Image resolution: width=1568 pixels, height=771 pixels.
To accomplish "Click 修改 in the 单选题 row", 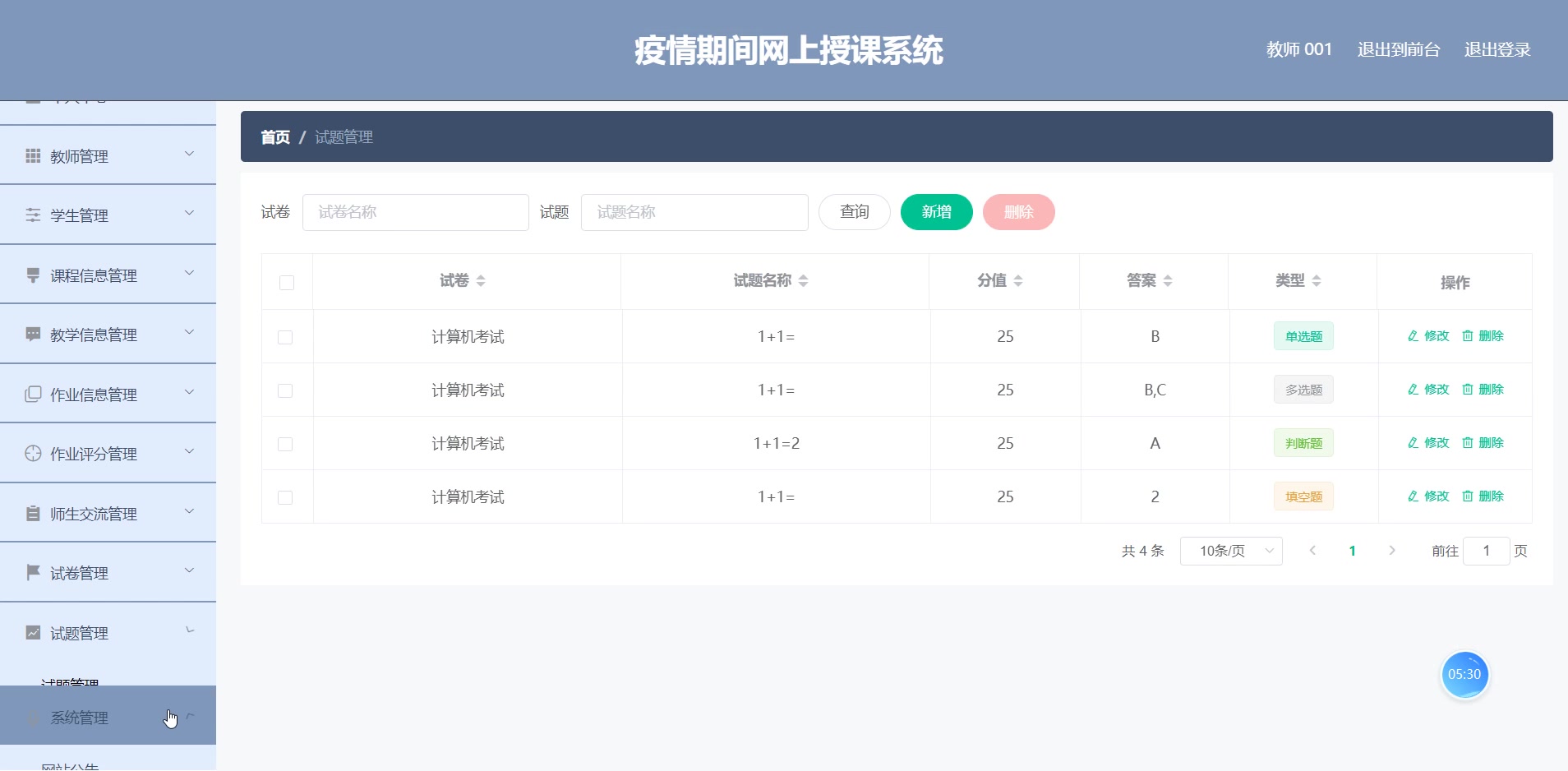I will [x=1428, y=335].
